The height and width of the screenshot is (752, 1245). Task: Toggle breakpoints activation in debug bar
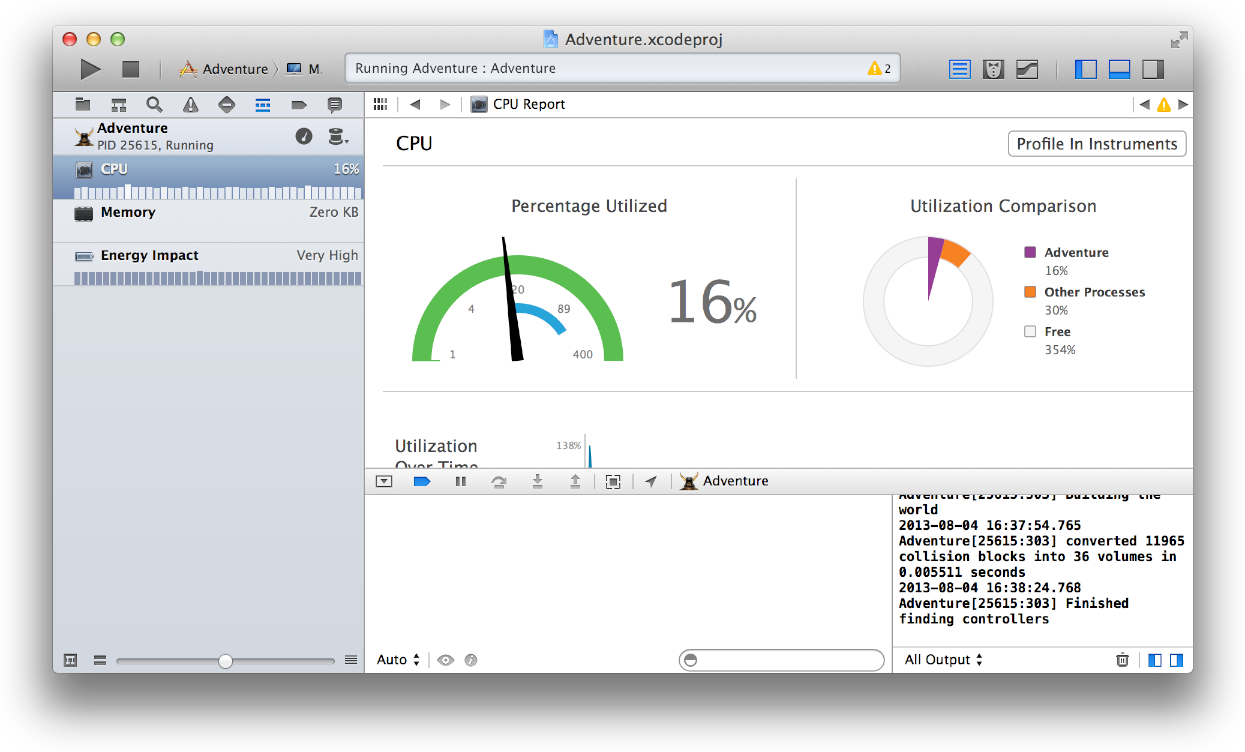pyautogui.click(x=421, y=481)
